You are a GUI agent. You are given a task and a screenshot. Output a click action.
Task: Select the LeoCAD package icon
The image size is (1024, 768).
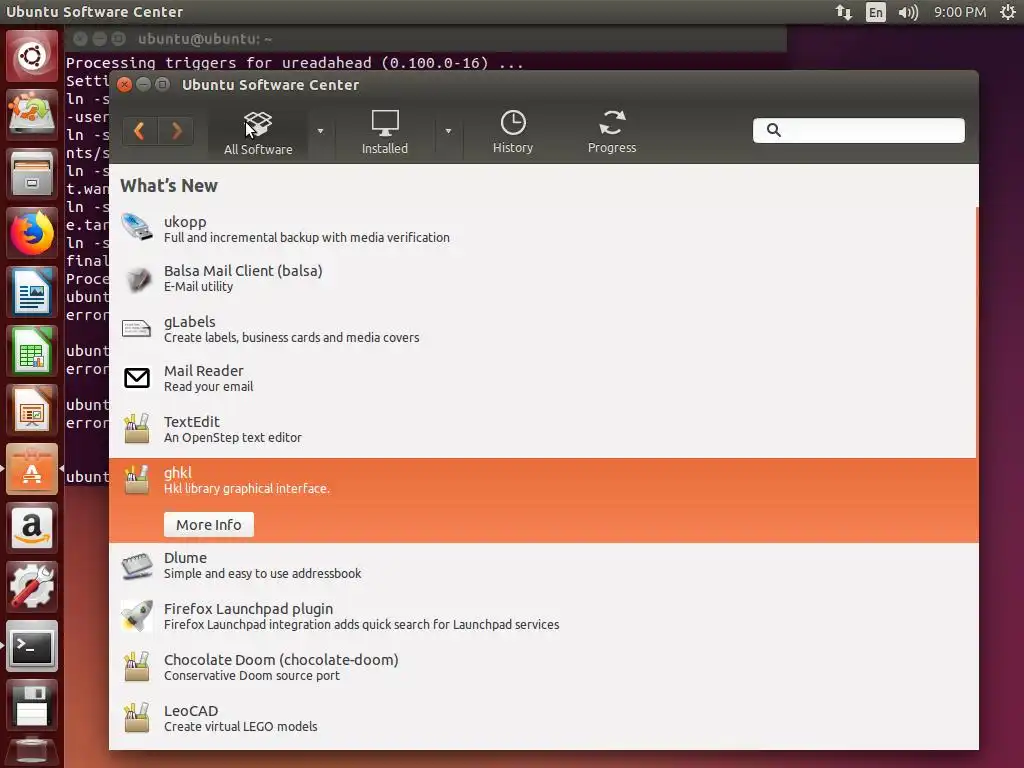136,718
